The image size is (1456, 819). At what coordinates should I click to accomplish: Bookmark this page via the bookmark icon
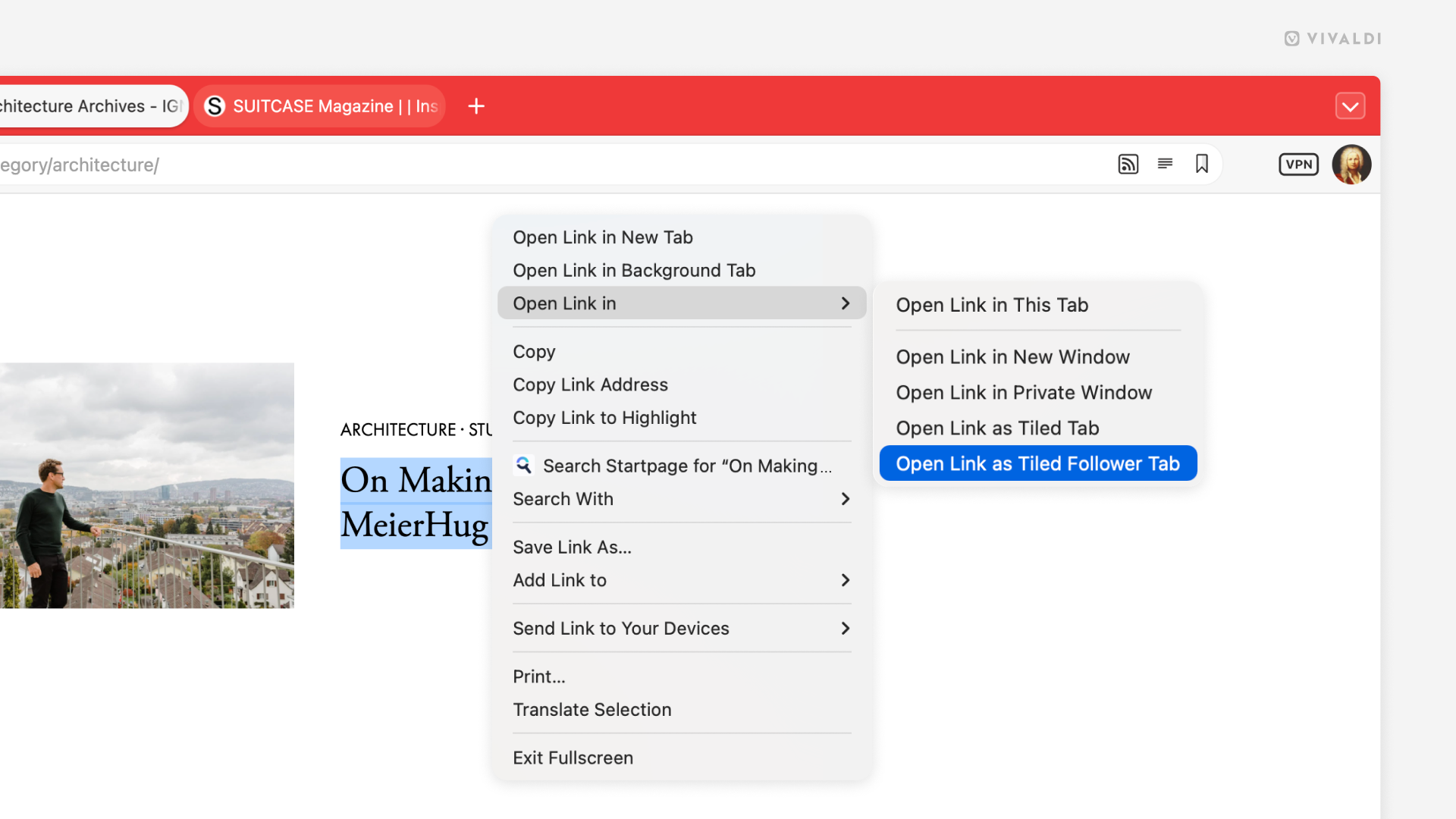point(1202,164)
